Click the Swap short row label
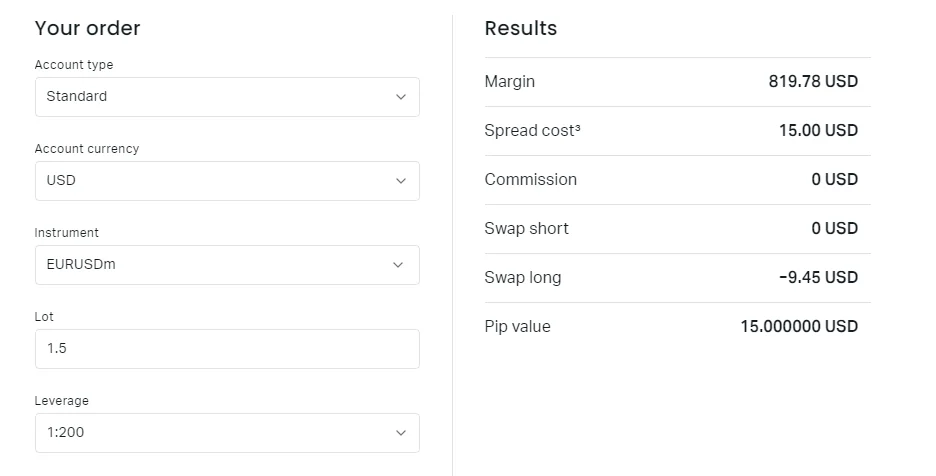Viewport: 936px width, 476px height. pyautogui.click(x=526, y=229)
